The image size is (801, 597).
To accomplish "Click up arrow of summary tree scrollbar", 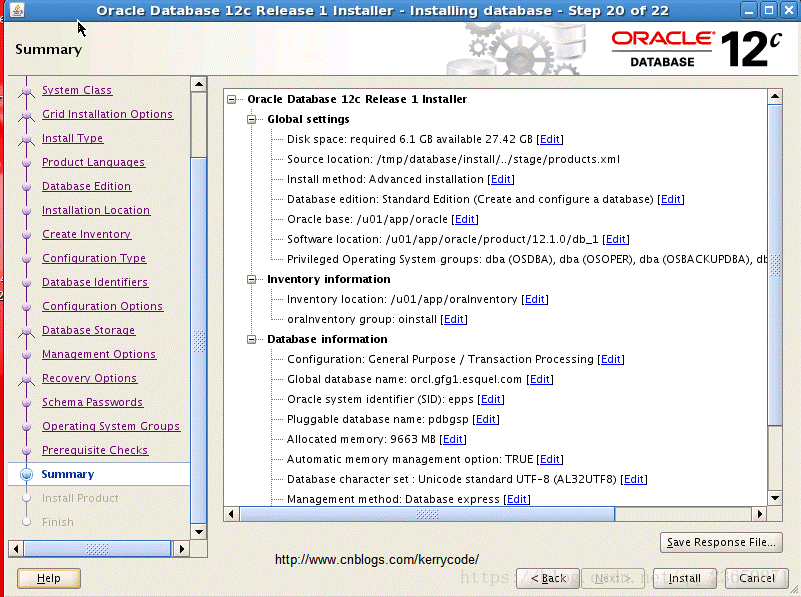I will click(x=775, y=96).
